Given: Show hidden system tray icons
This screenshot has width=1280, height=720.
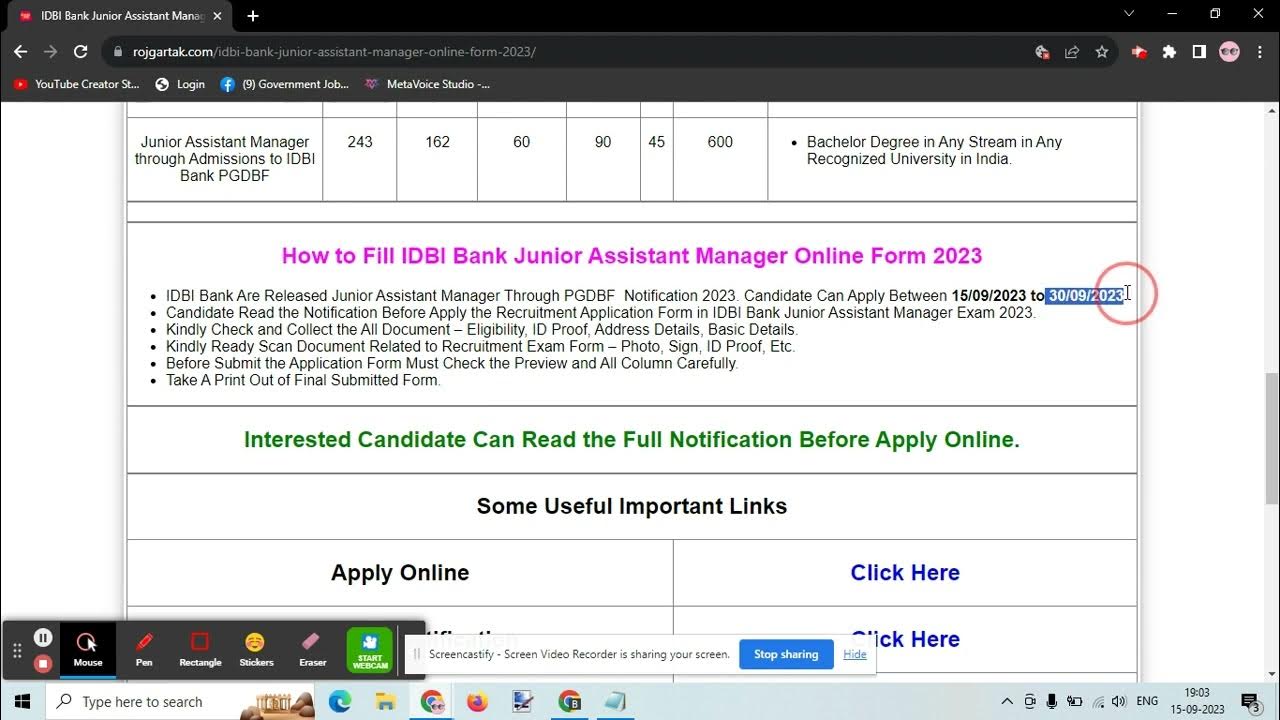Looking at the screenshot, I should click(x=1007, y=701).
